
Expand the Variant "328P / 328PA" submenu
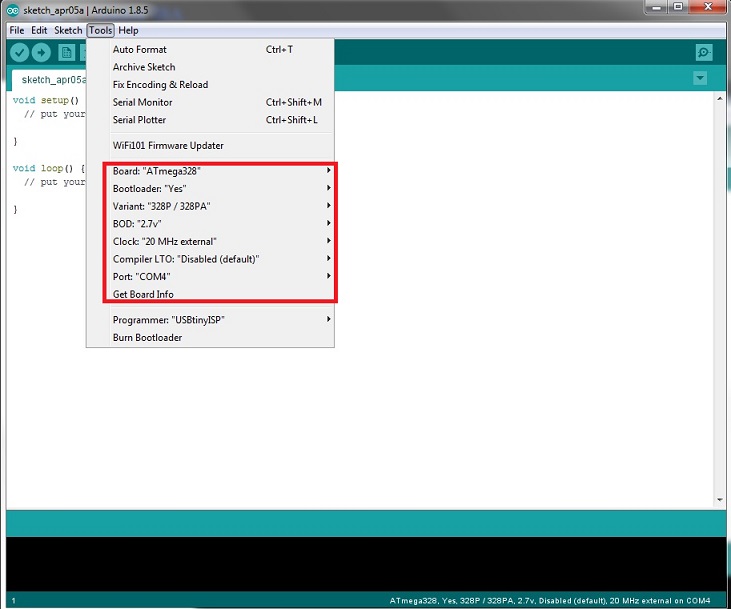(210, 207)
